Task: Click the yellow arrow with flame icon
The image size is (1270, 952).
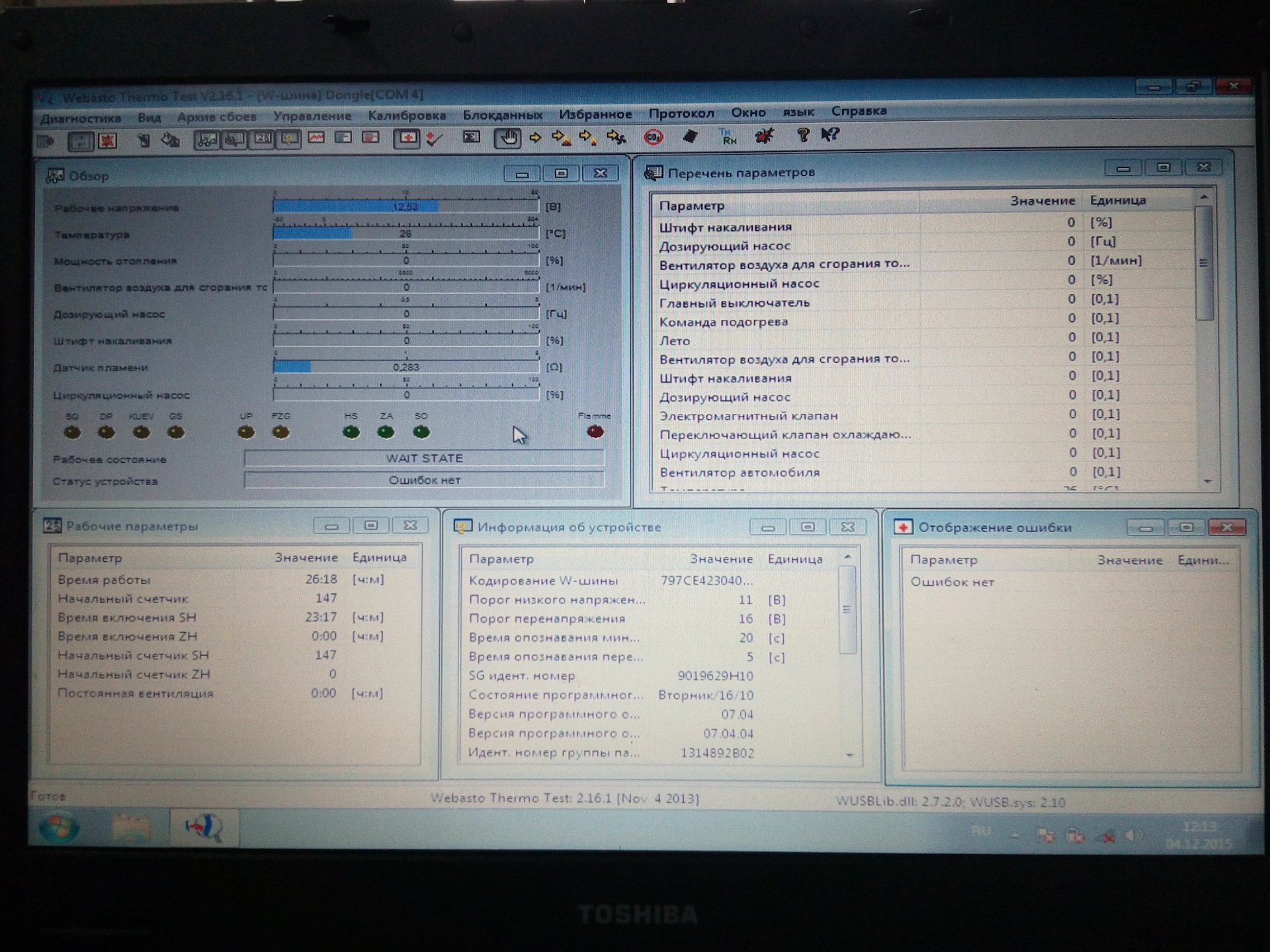Action: [562, 138]
